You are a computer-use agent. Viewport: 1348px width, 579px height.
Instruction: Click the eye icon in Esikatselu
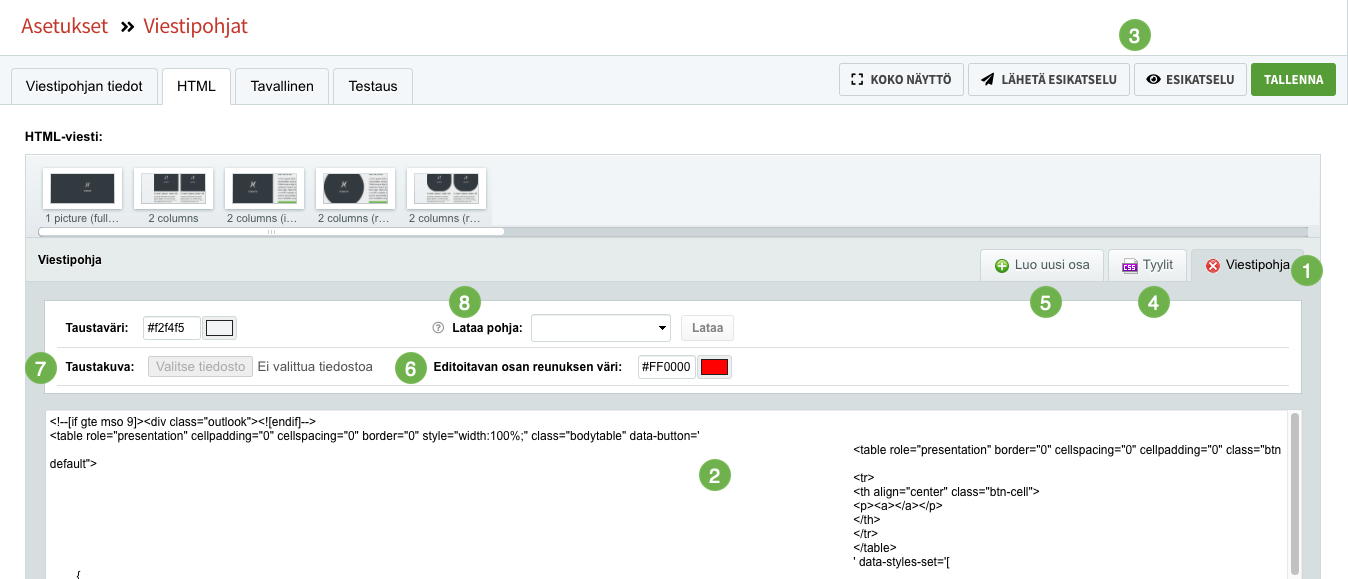pos(1153,79)
